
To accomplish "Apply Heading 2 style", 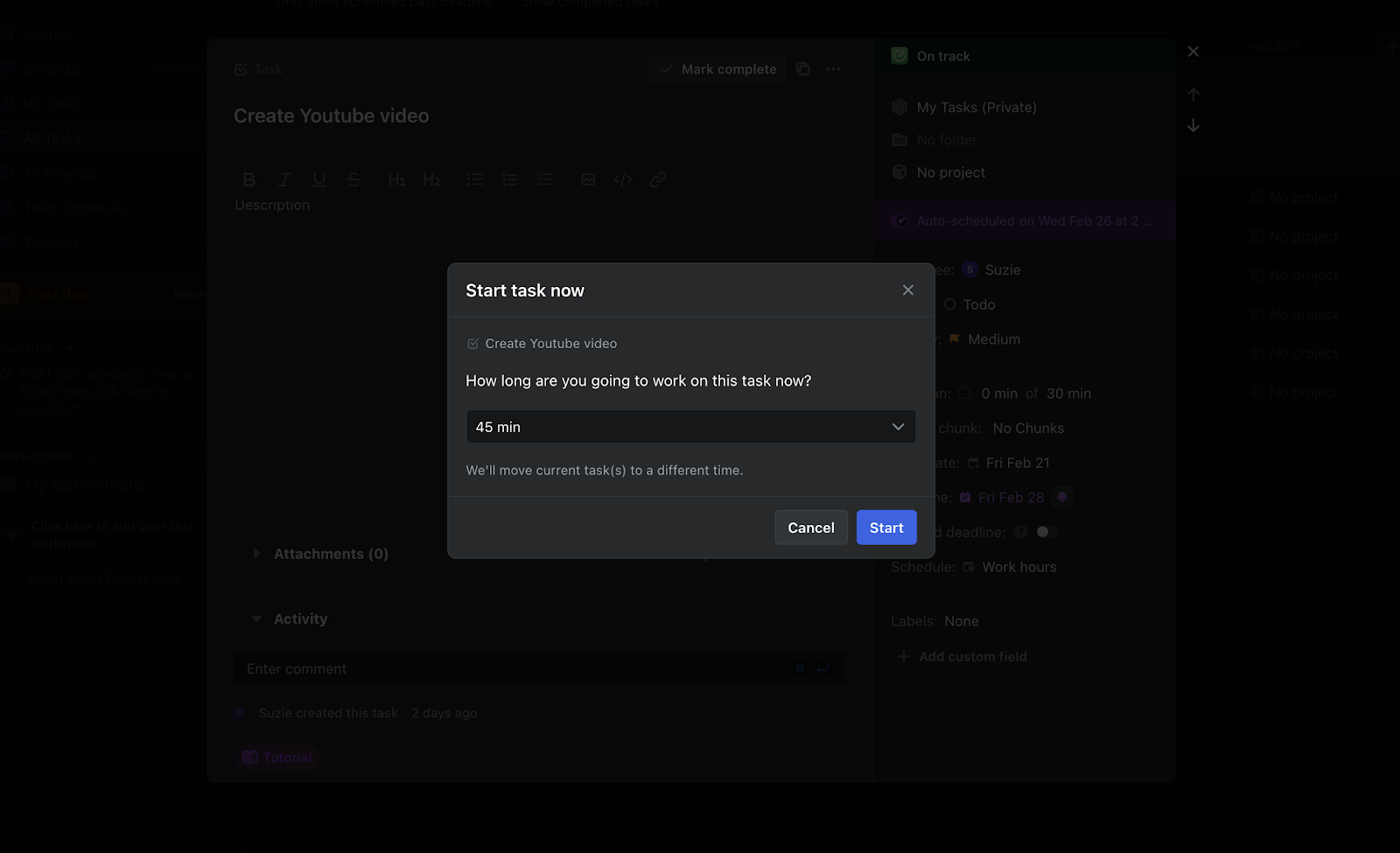I will tap(431, 179).
